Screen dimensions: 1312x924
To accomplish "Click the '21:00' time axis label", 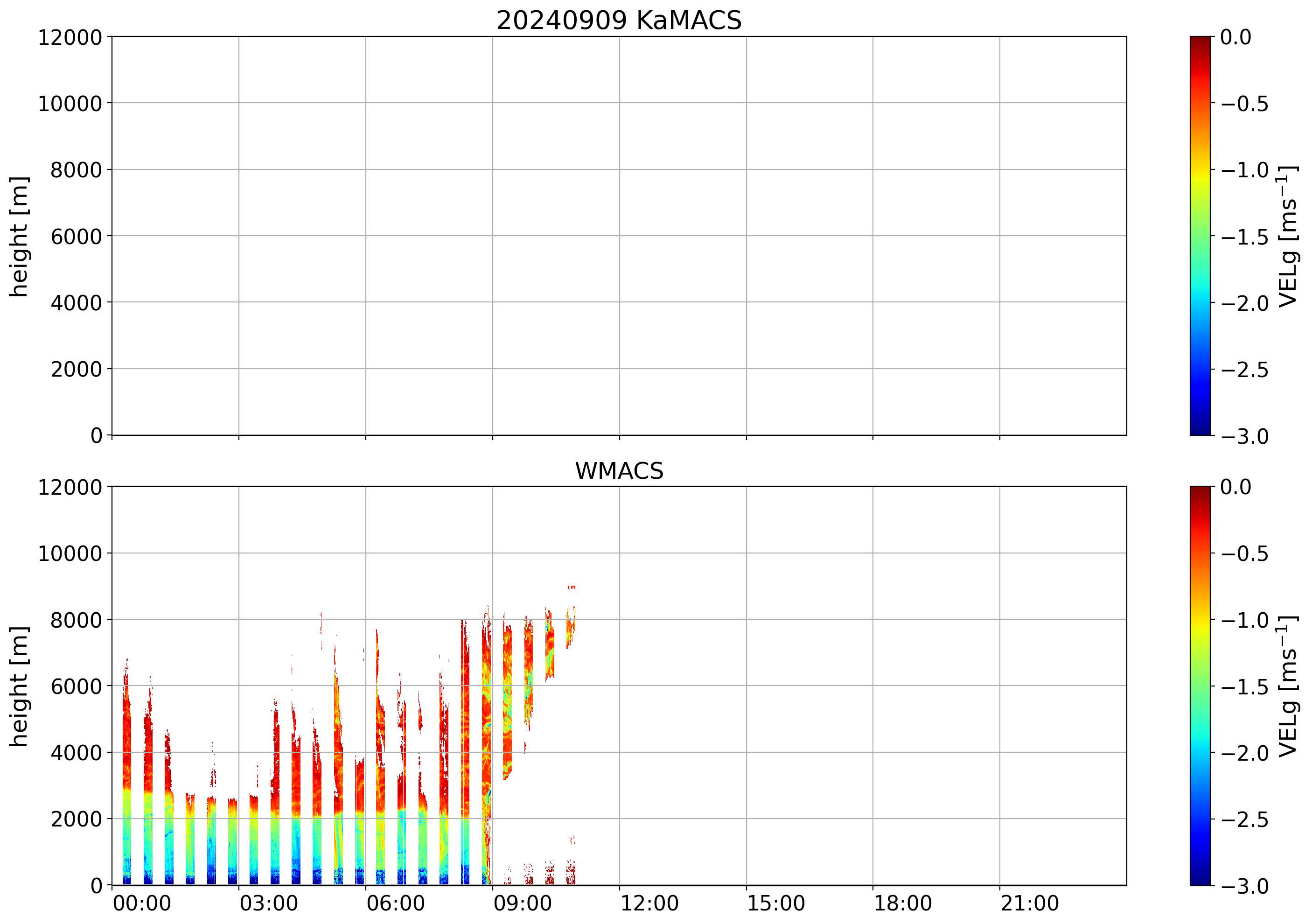I will [x=1030, y=904].
